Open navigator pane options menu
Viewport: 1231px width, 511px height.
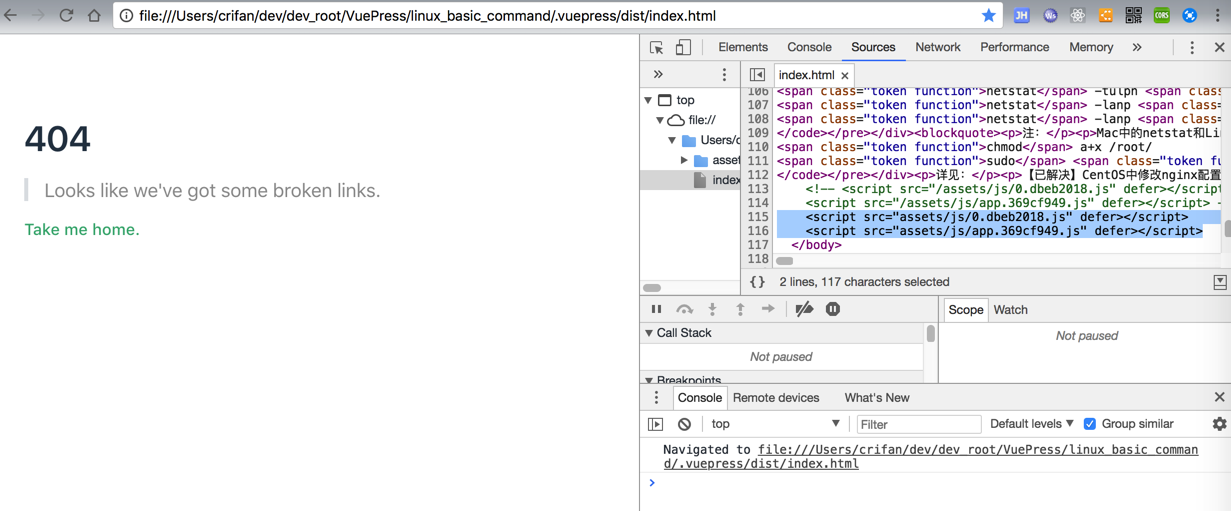(x=725, y=74)
